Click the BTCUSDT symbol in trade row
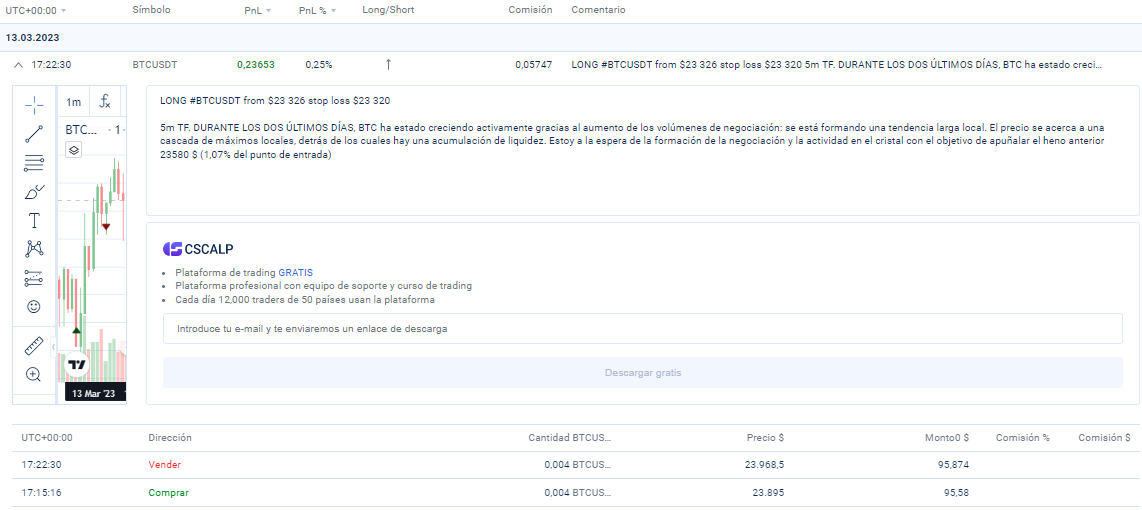Image resolution: width=1142 pixels, height=510 pixels. [154, 65]
